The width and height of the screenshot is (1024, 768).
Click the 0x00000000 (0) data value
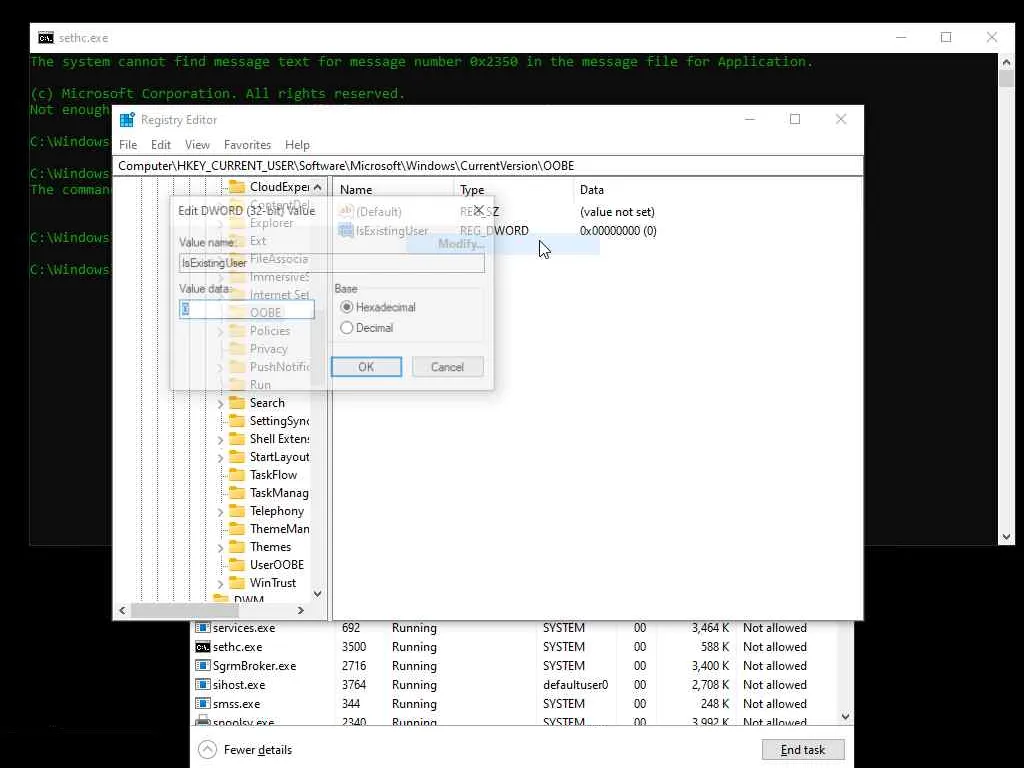pos(618,231)
